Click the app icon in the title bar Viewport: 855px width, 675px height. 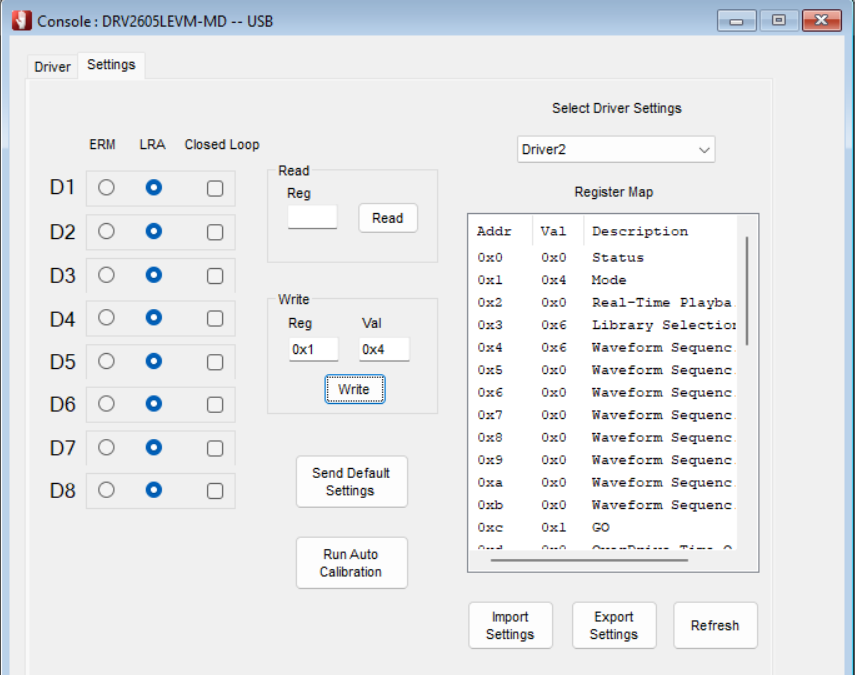pos(21,21)
